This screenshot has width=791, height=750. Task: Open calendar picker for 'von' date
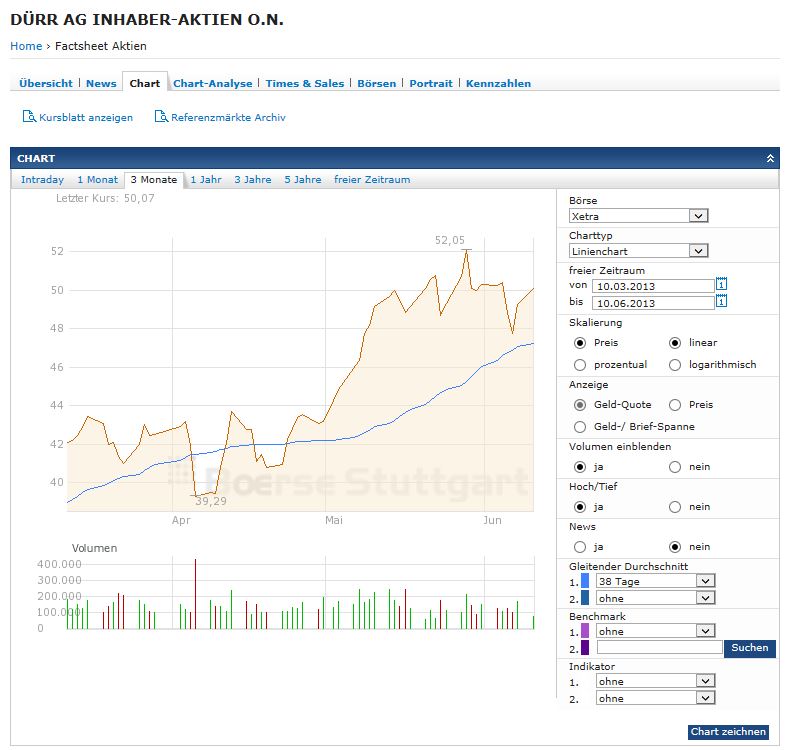[721, 285]
